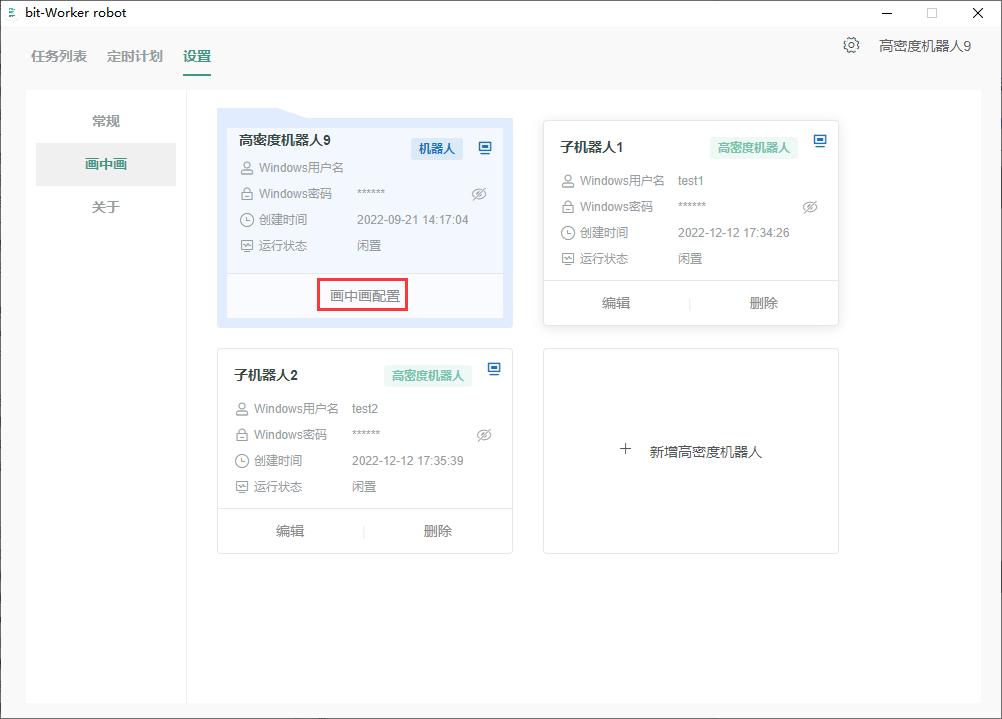Open the 关于 section
Viewport: 1002px width, 719px height.
click(106, 207)
